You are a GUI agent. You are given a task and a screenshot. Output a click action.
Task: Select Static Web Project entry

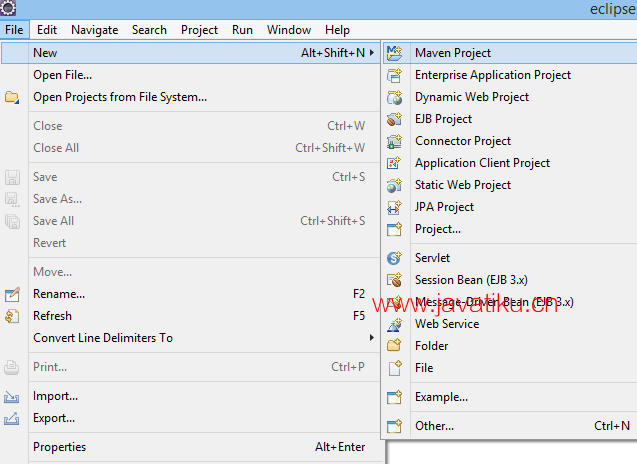[510, 185]
